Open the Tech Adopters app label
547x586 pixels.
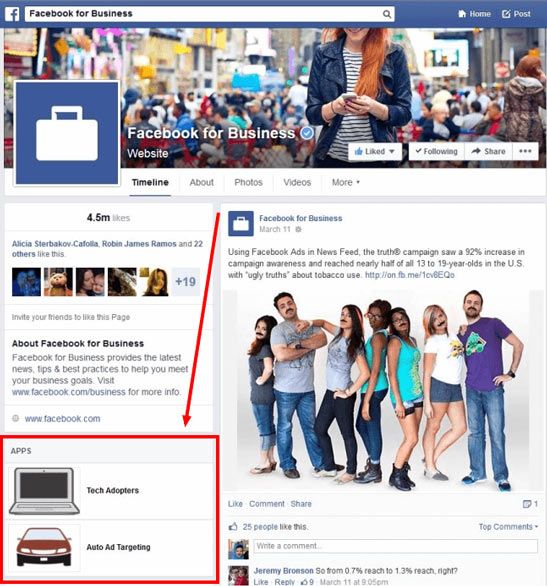[x=112, y=490]
